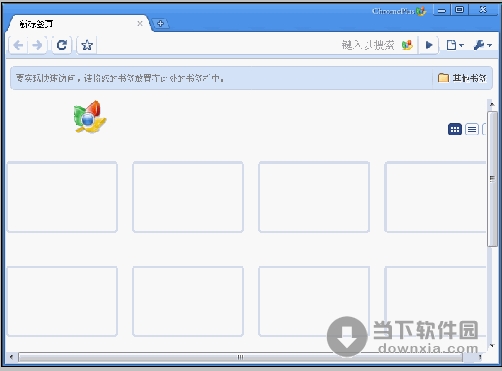The image size is (502, 371).
Task: Click the scroll down arrow
Action: (x=492, y=346)
